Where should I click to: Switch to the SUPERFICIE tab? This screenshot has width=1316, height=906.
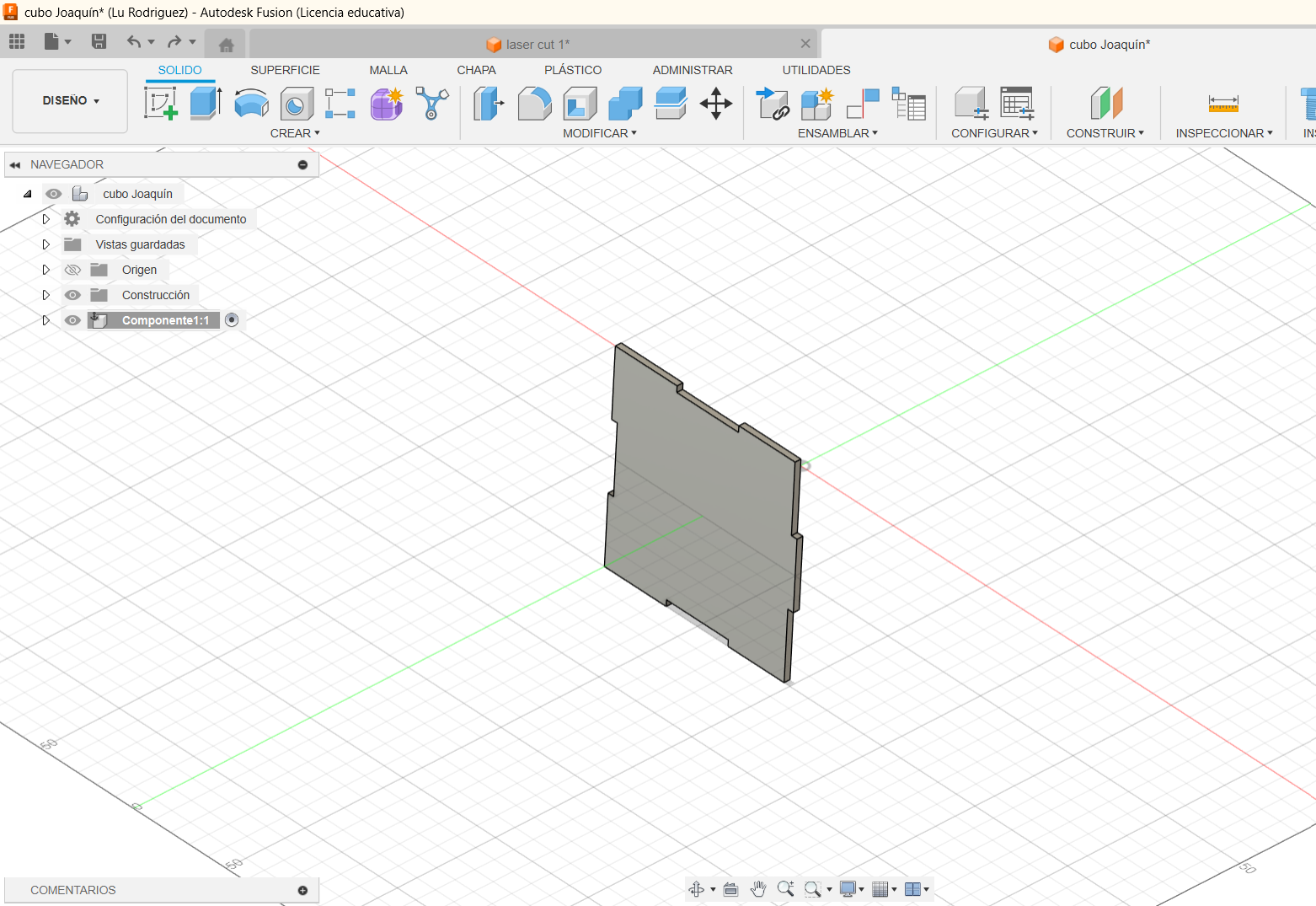pyautogui.click(x=285, y=70)
